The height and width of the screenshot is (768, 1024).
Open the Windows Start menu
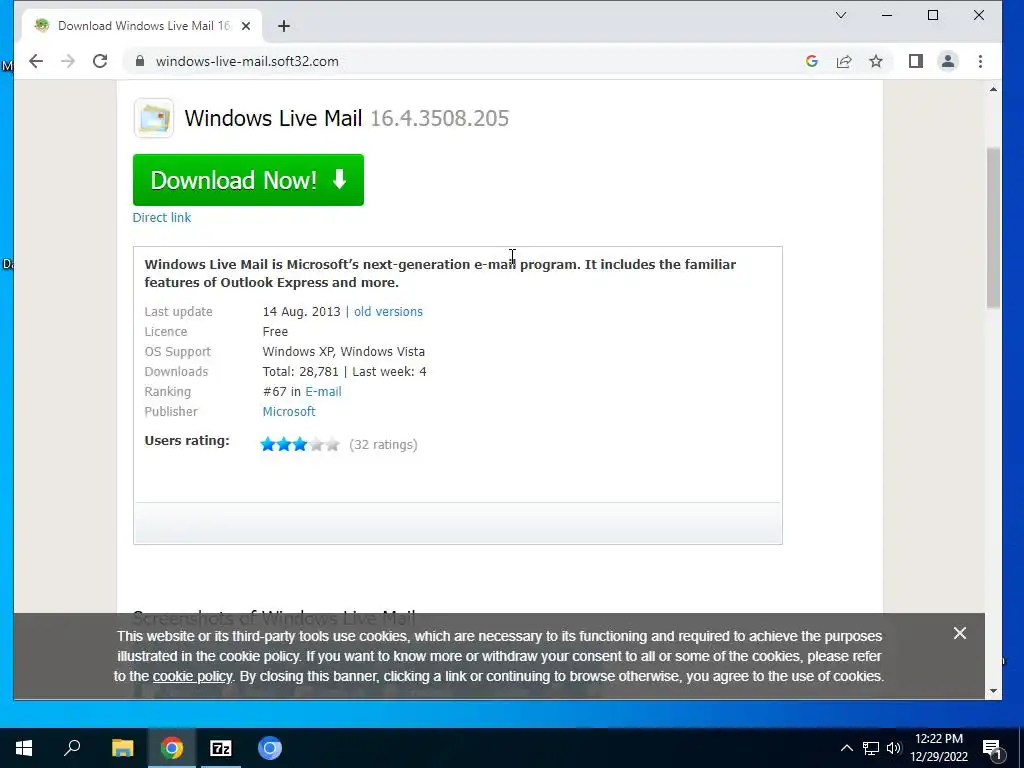pyautogui.click(x=24, y=748)
